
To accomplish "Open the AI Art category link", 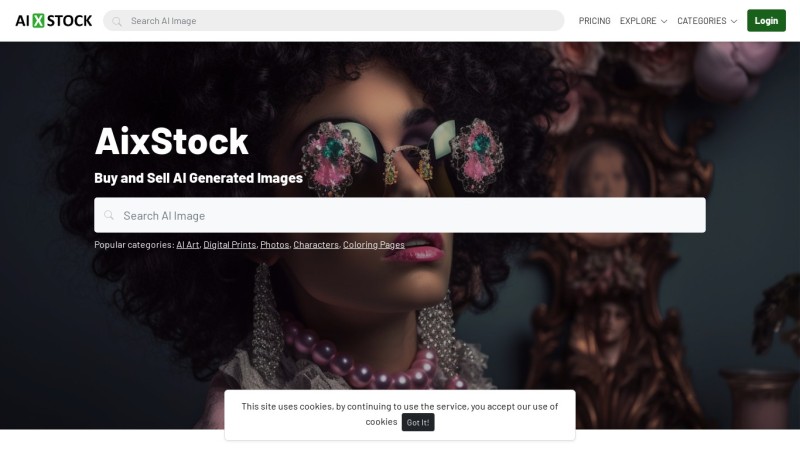I will [x=188, y=244].
